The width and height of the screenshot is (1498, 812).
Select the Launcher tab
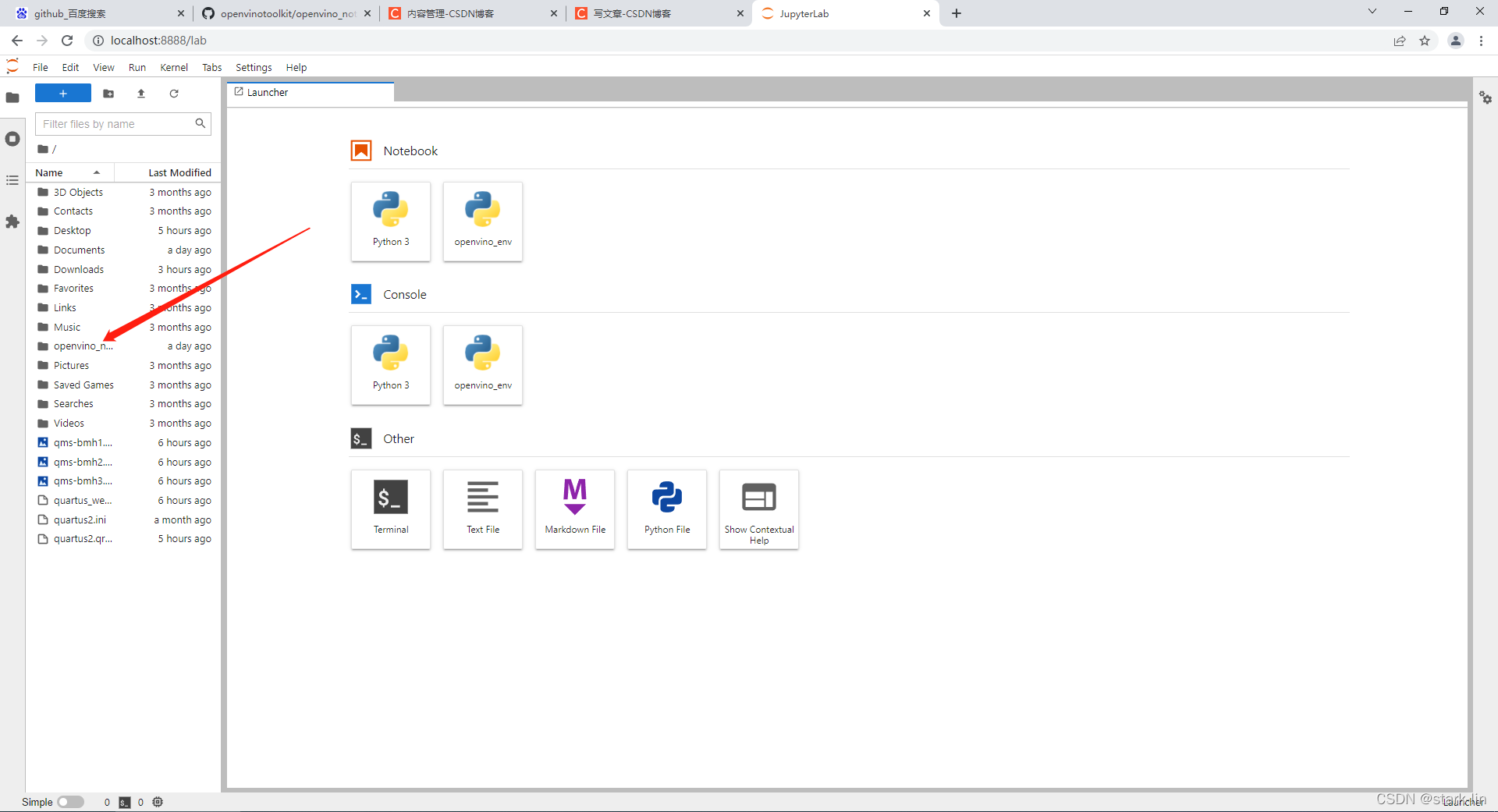[x=311, y=92]
